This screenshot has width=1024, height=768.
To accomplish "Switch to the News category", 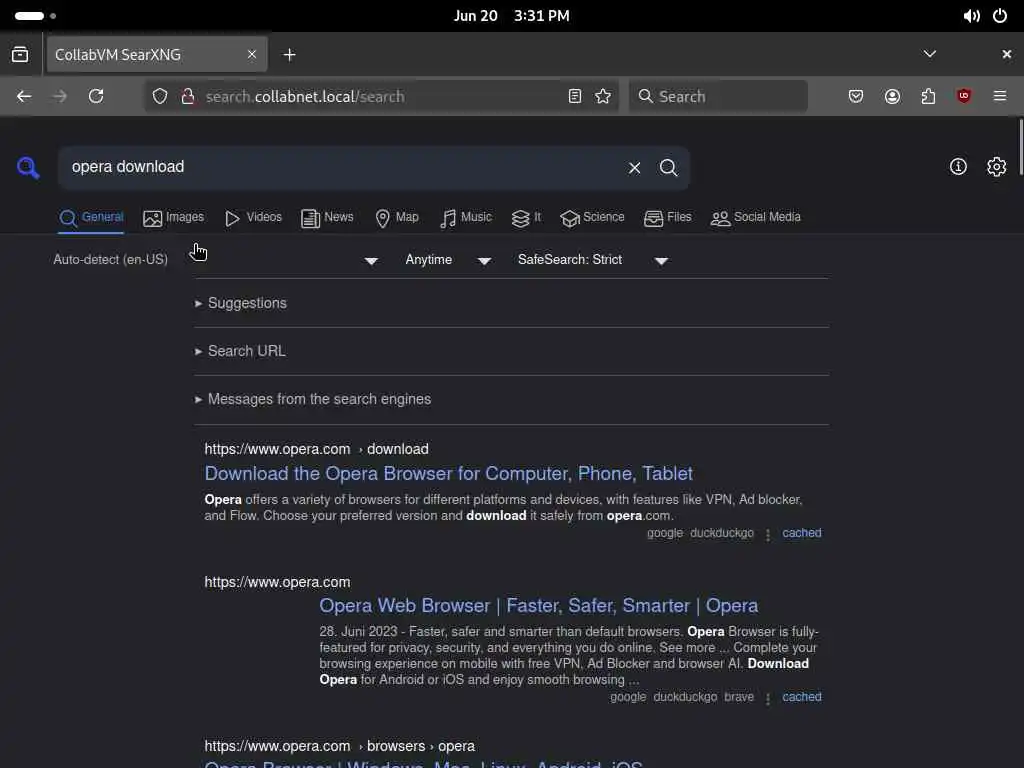I will (327, 217).
